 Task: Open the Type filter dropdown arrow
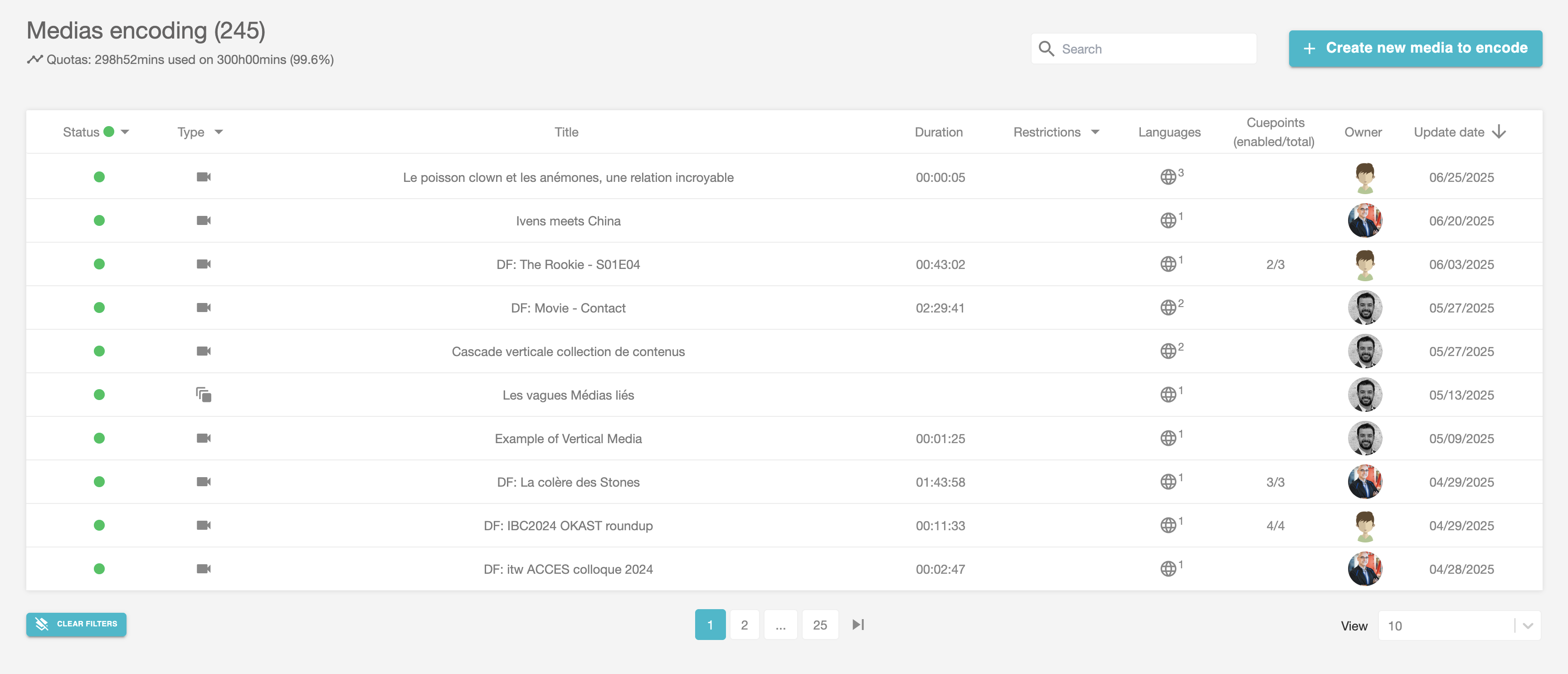pos(219,132)
